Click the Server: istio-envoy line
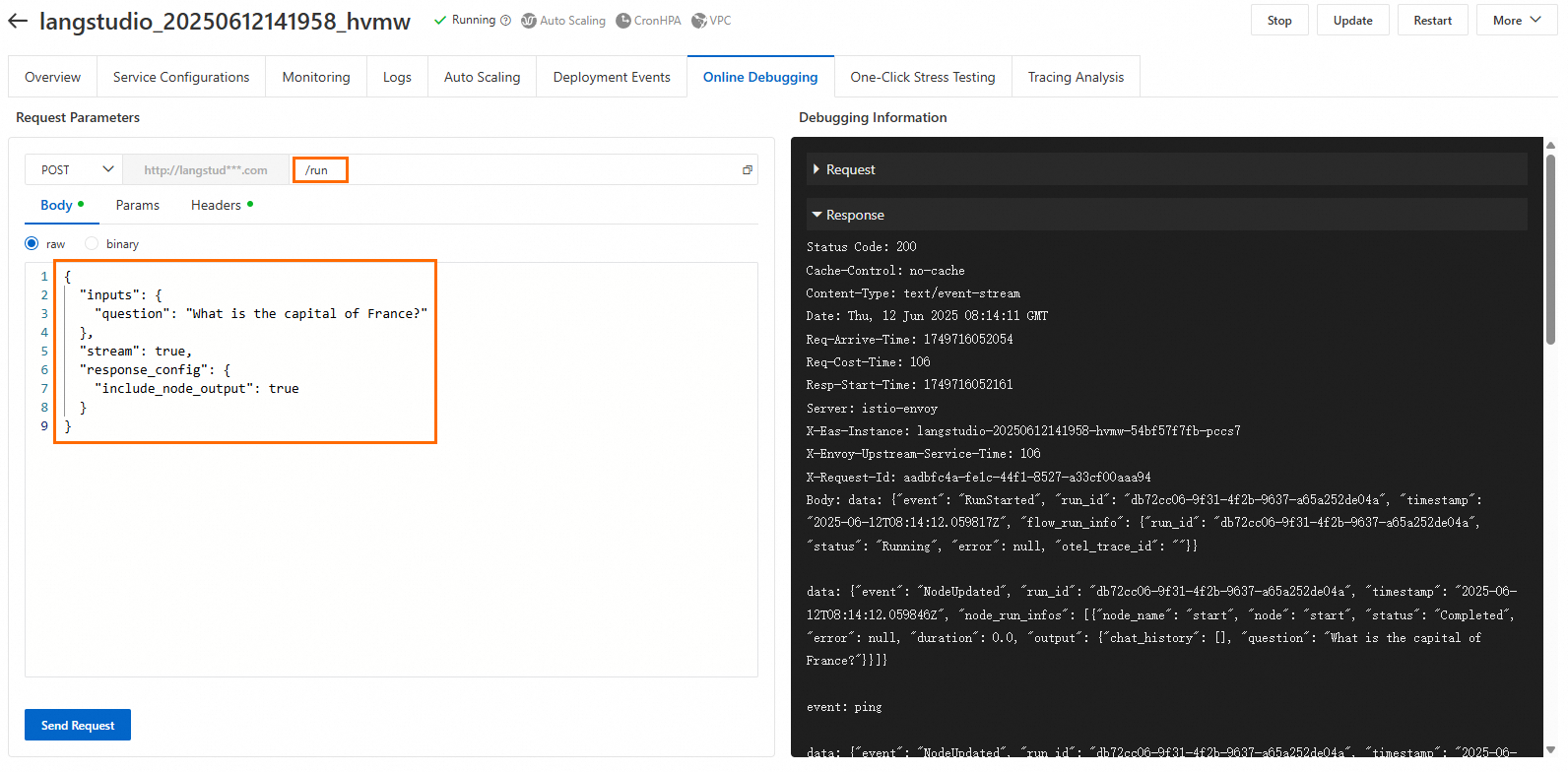 872,409
